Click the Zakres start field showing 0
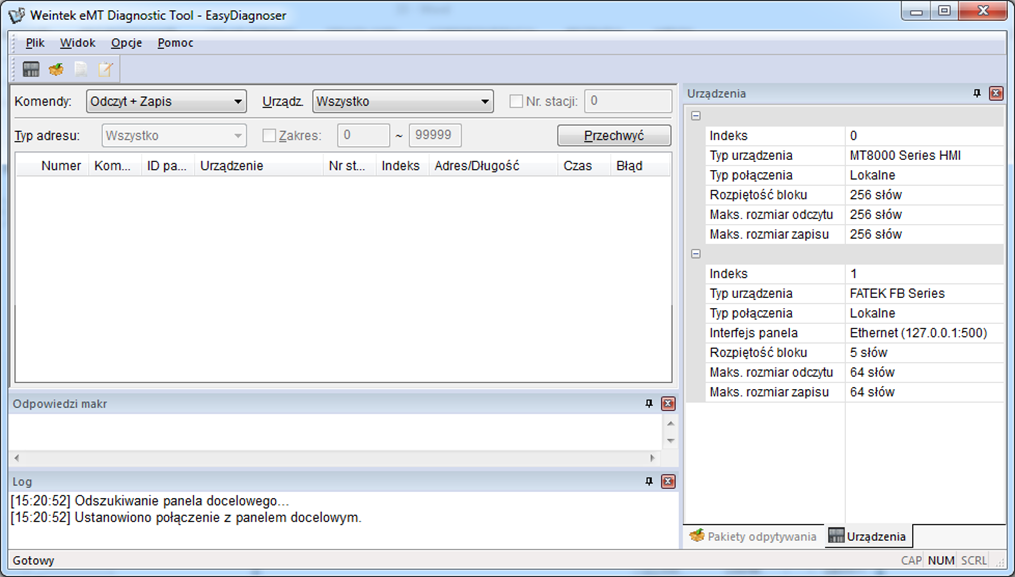1015x577 pixels. point(363,135)
